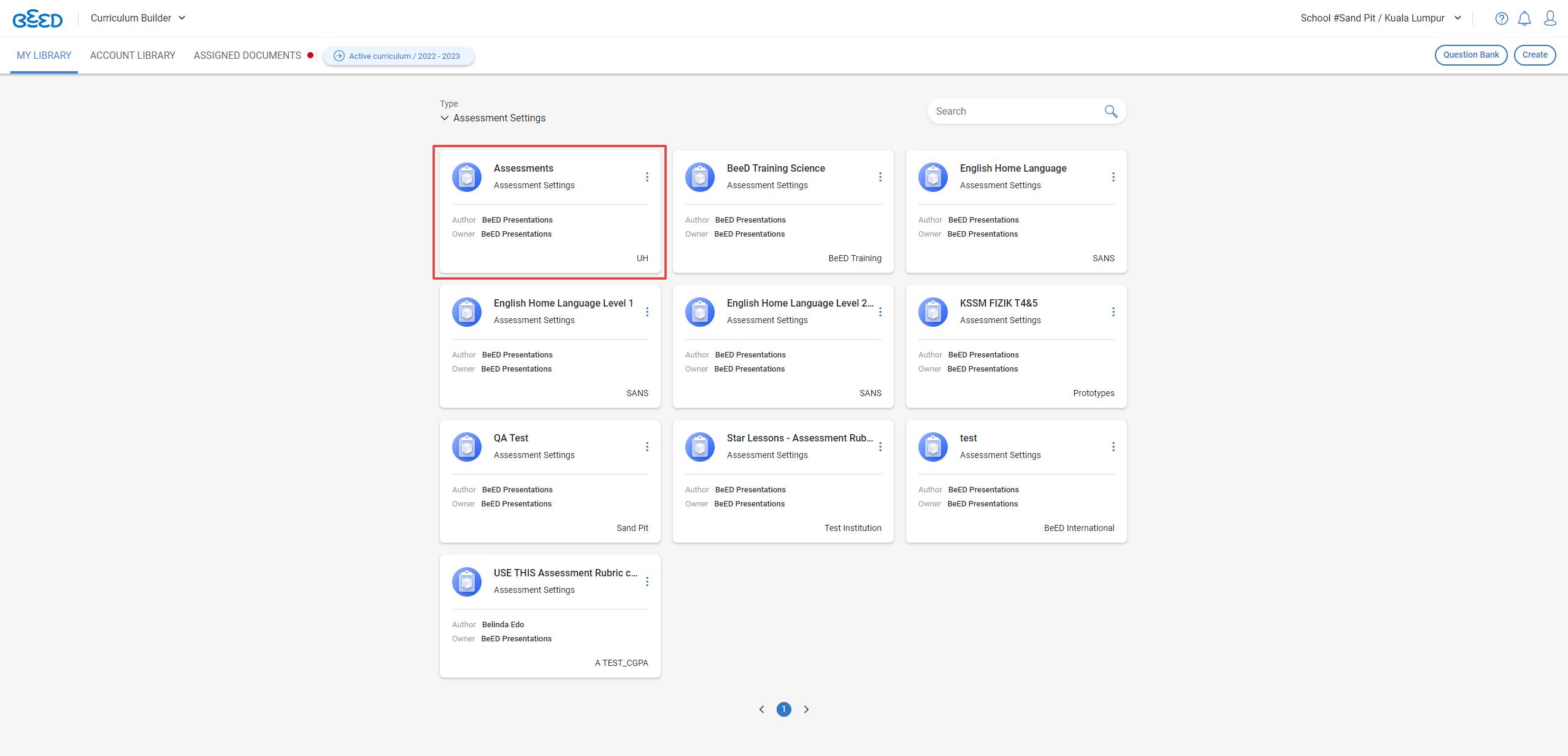This screenshot has width=1568, height=756.
Task: Open the notifications bell
Action: 1524,18
